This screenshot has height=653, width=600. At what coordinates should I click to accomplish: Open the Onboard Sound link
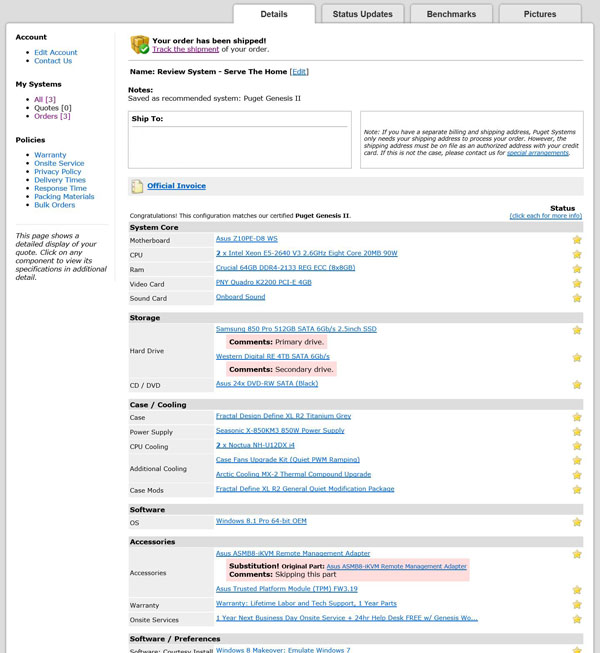(240, 297)
